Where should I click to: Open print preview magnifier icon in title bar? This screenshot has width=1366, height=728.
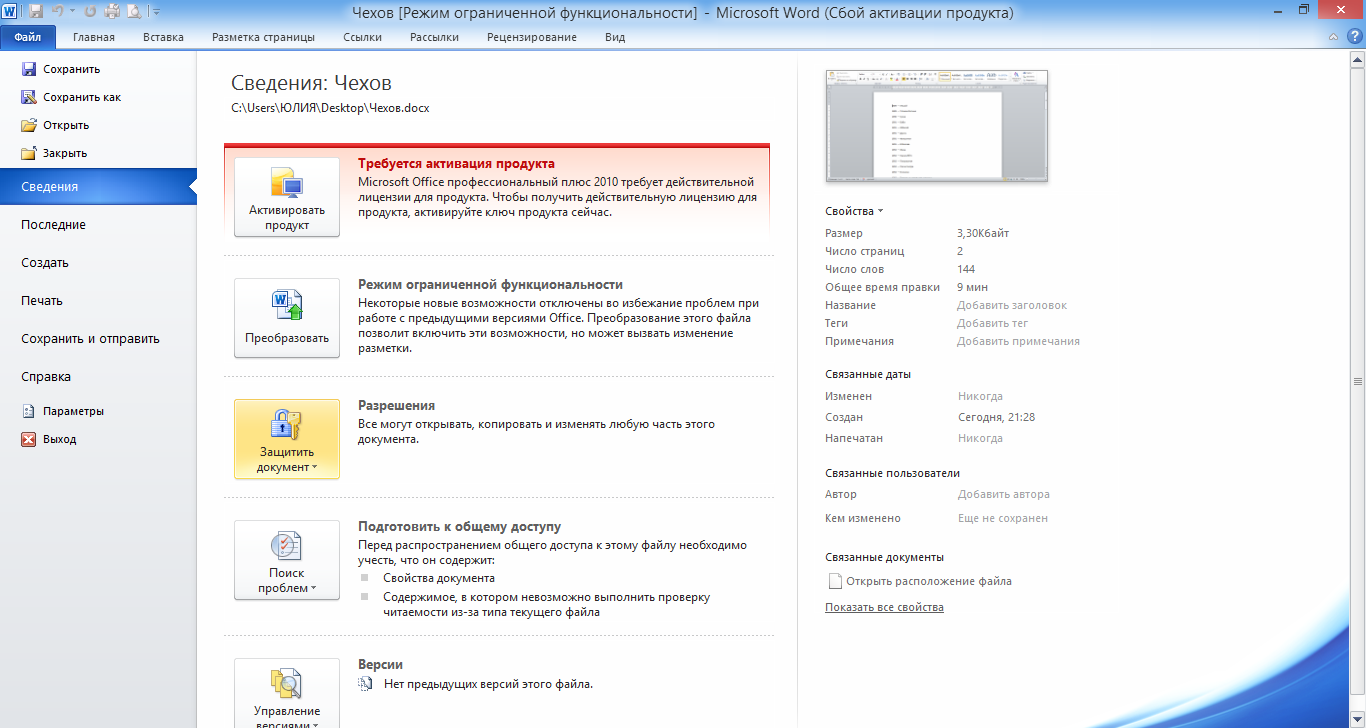click(x=133, y=12)
